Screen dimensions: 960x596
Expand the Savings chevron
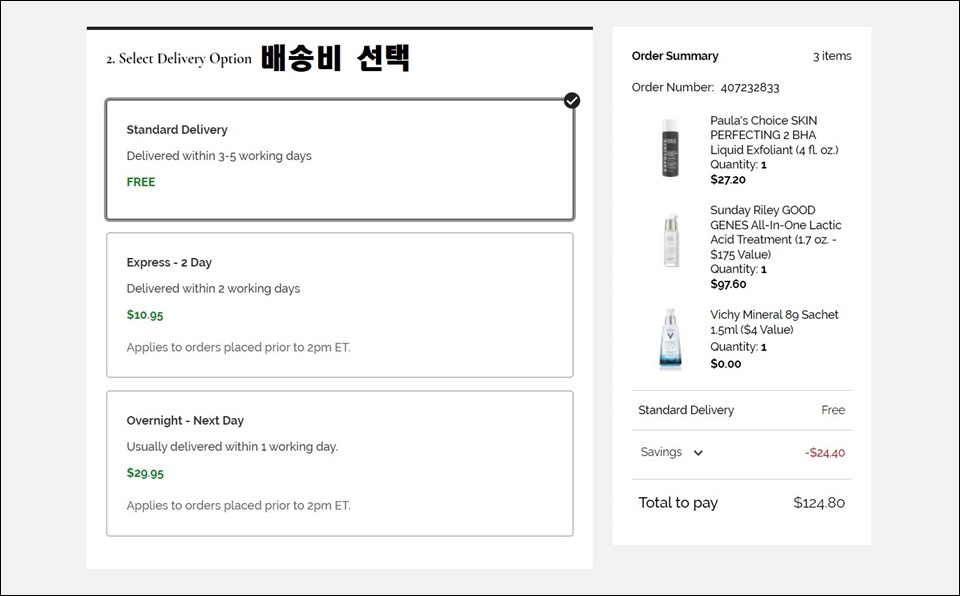click(698, 453)
